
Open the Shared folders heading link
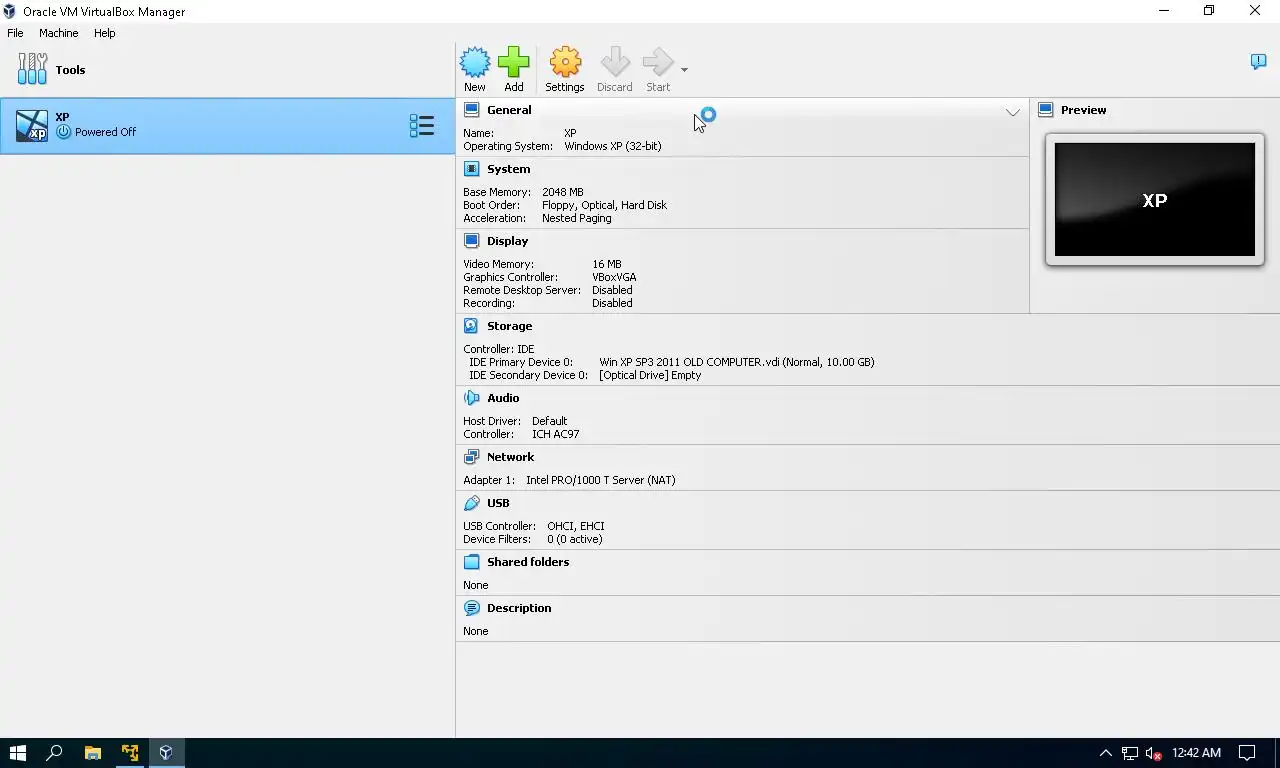pyautogui.click(x=528, y=562)
